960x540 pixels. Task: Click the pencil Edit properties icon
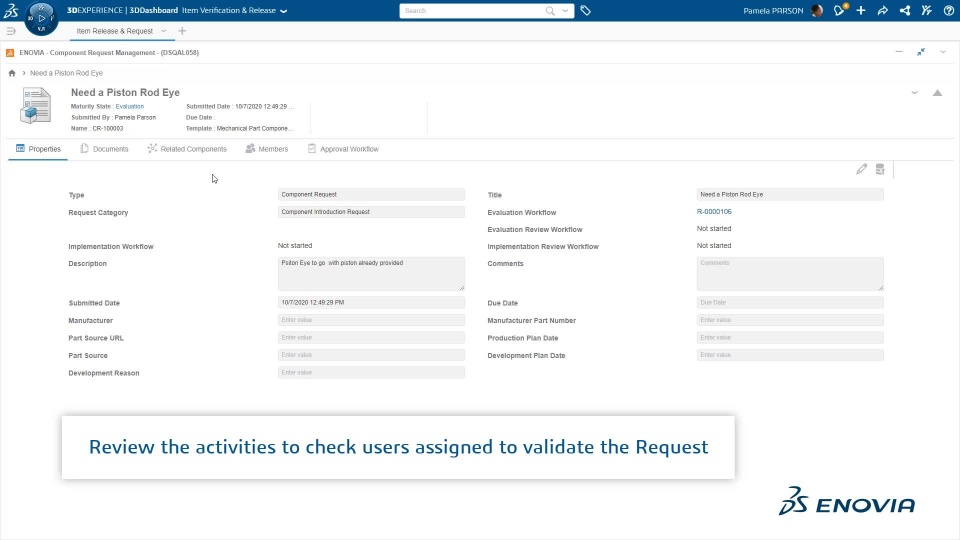(x=861, y=169)
